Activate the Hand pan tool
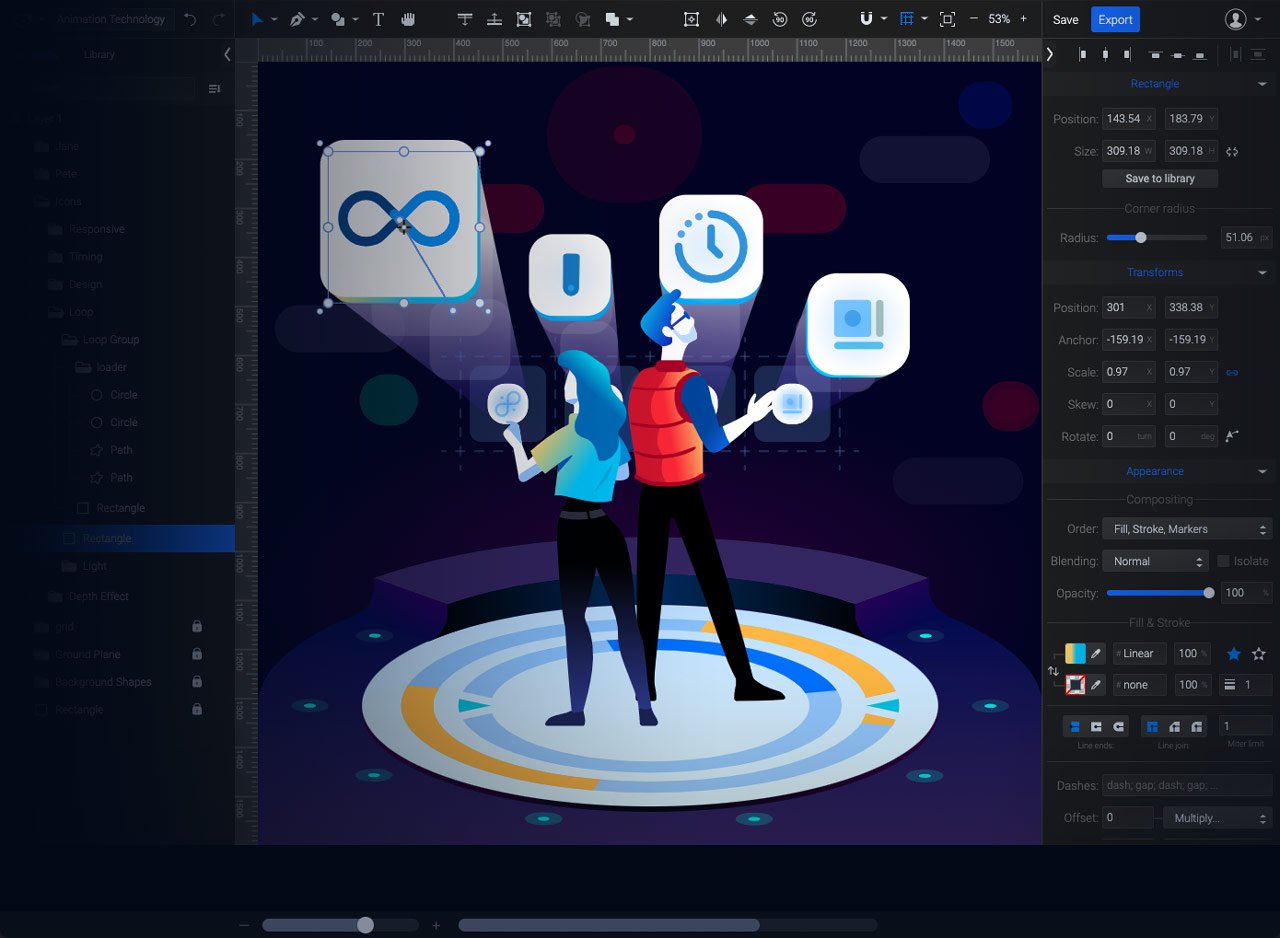 (x=408, y=19)
